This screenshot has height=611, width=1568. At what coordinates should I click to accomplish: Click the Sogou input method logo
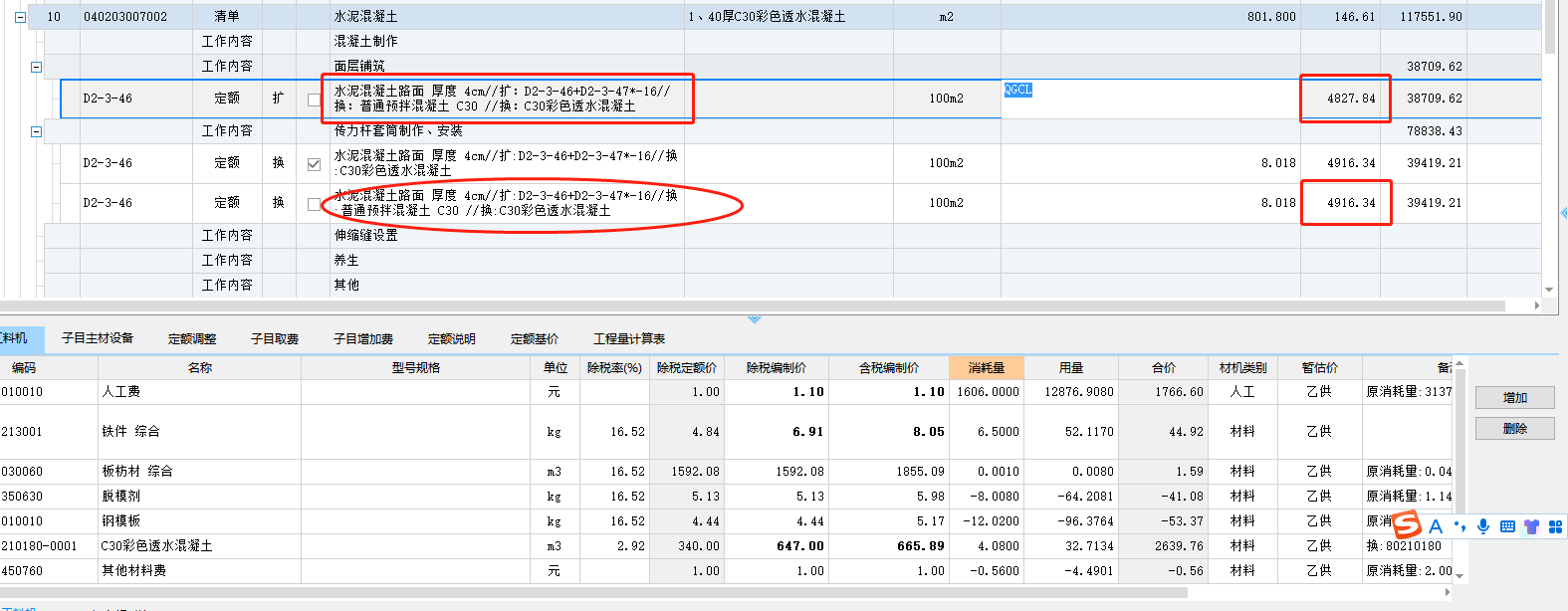click(x=1407, y=523)
